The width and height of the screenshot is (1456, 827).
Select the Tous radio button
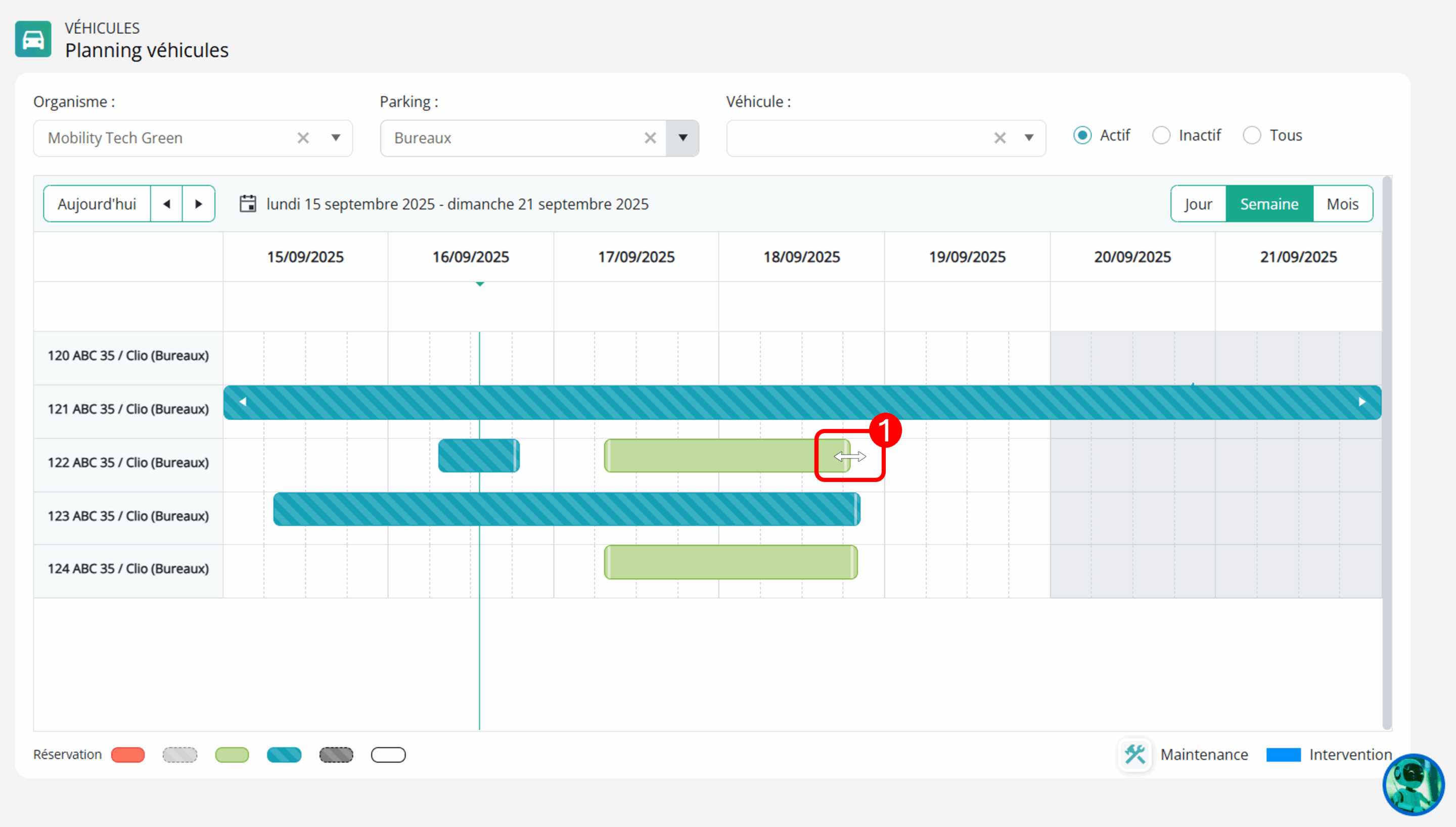[x=1252, y=136]
